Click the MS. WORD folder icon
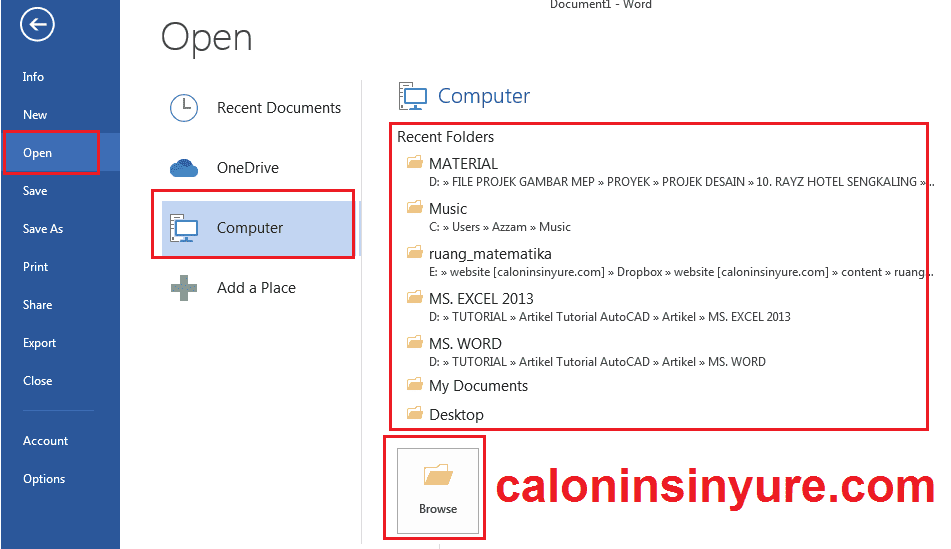The width and height of the screenshot is (951, 549). (415, 342)
